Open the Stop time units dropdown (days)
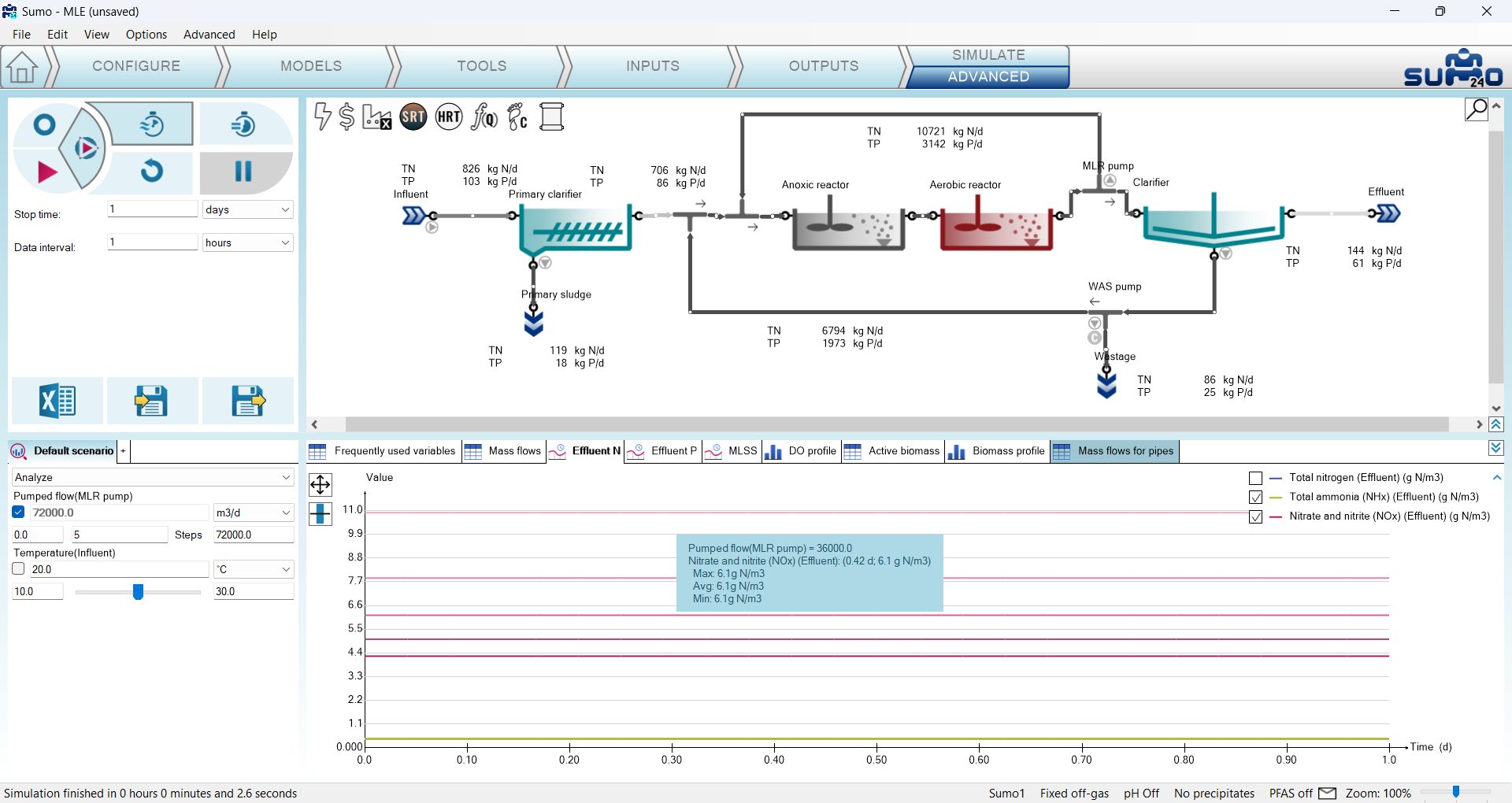 pyautogui.click(x=247, y=209)
